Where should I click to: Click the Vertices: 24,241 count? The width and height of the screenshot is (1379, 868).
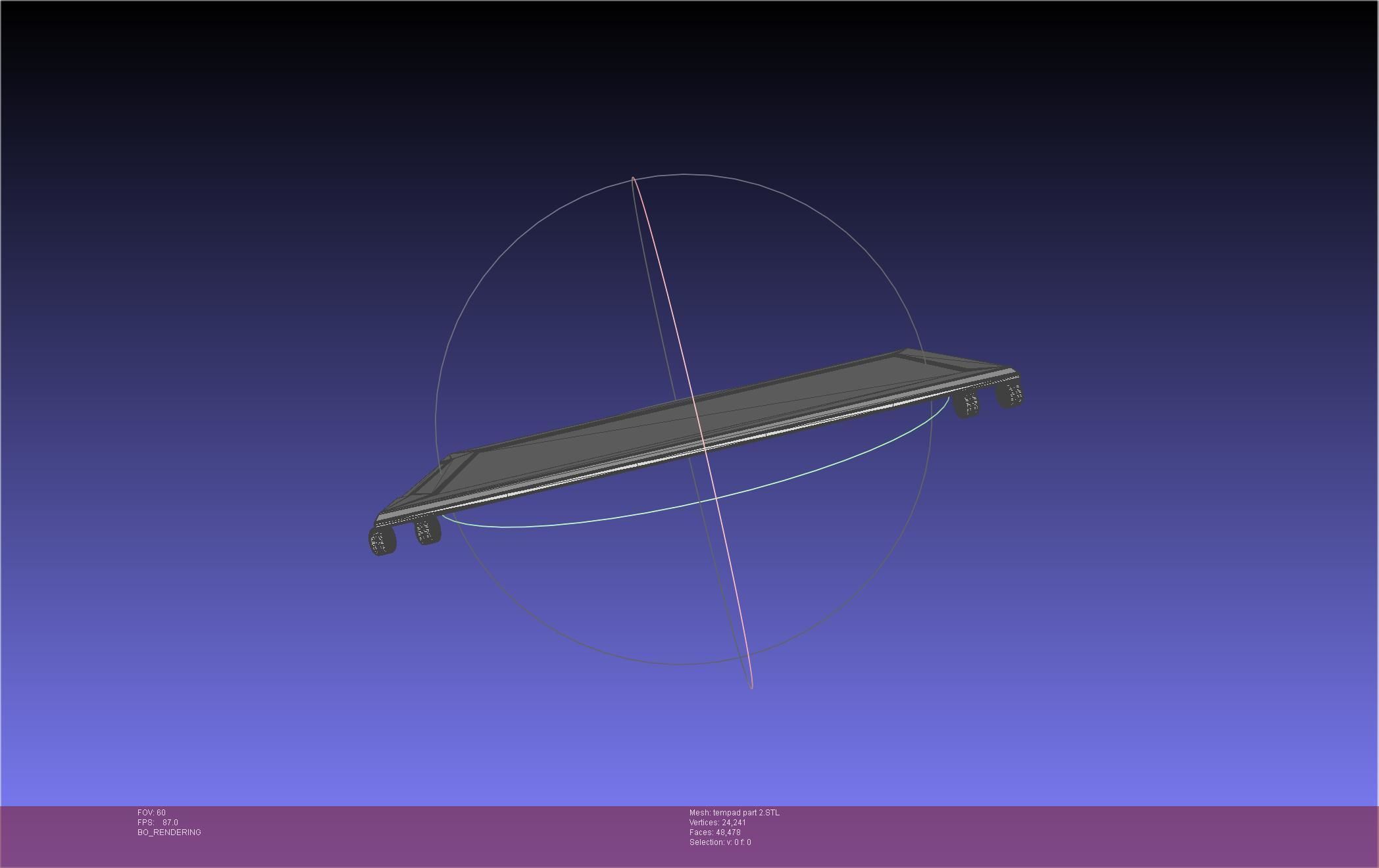[x=717, y=823]
